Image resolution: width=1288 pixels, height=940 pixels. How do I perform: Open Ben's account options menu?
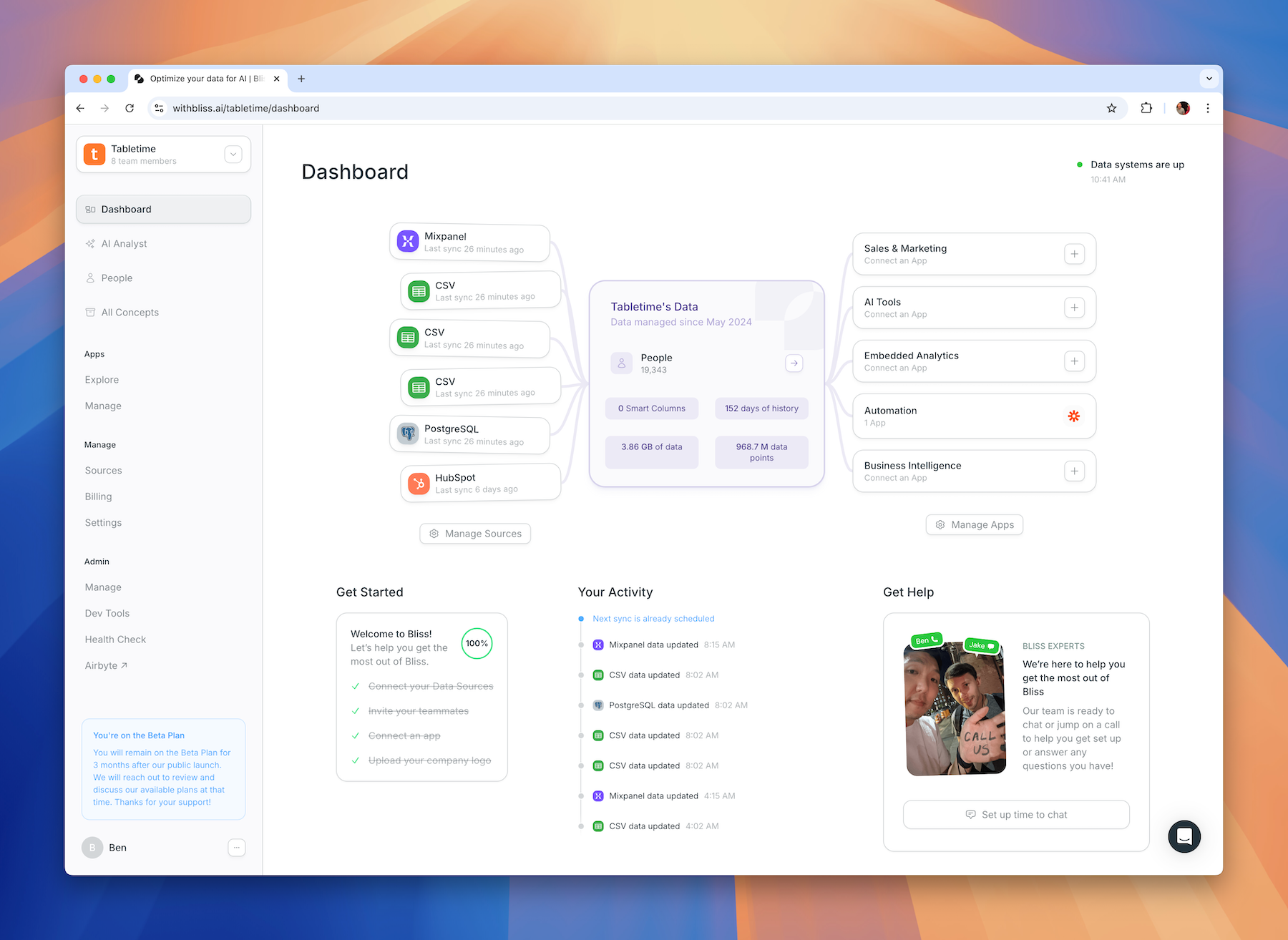[x=236, y=848]
